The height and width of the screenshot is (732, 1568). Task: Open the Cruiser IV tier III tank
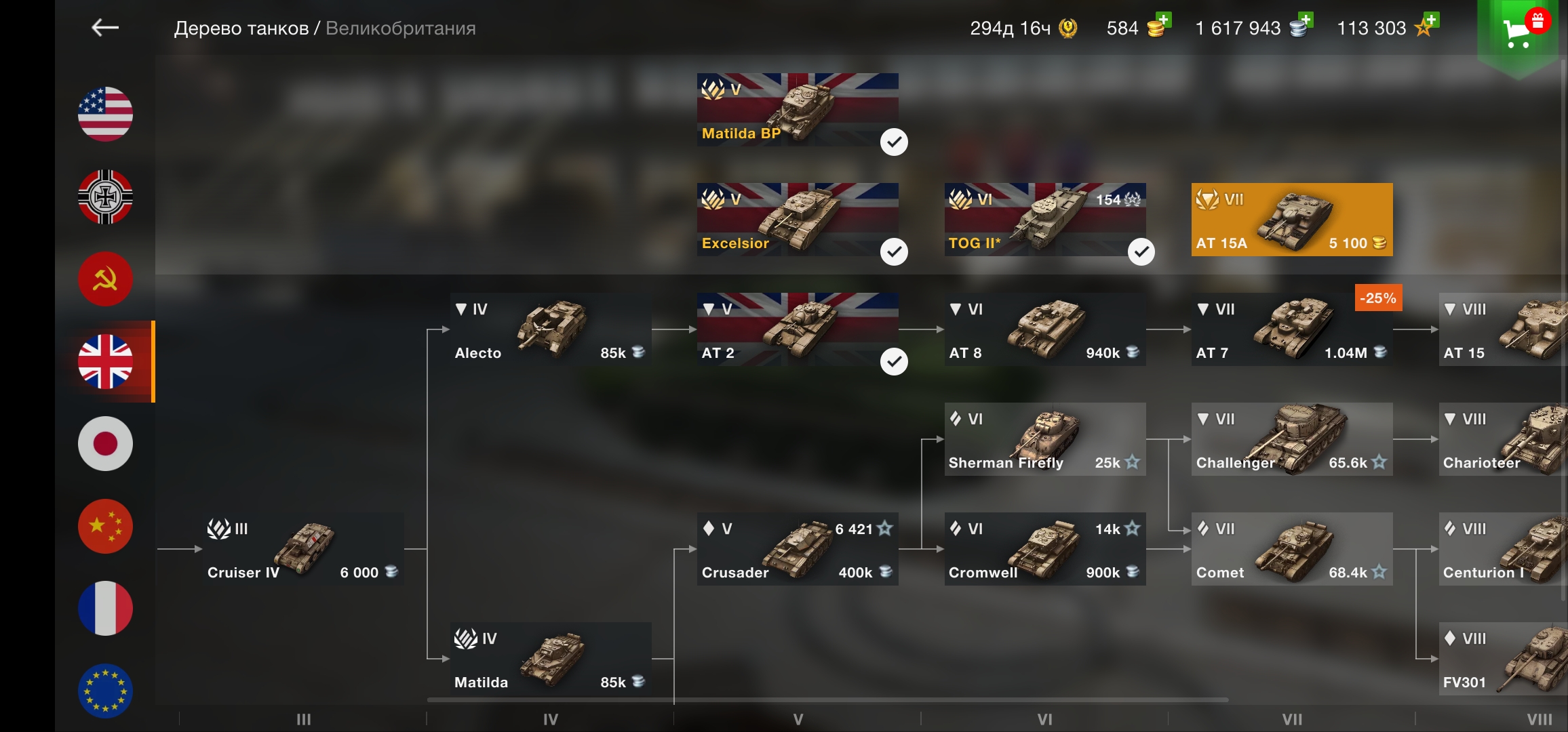point(303,549)
